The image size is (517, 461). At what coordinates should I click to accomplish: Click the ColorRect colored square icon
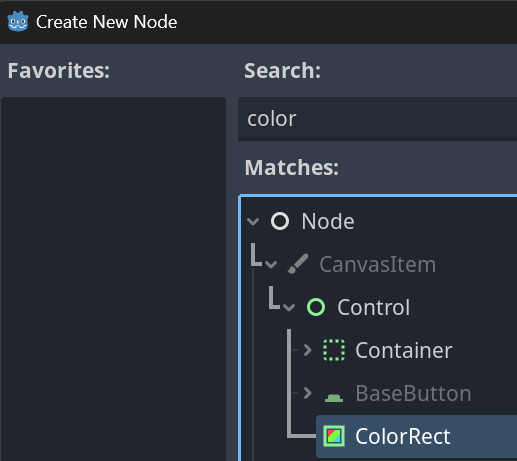(334, 436)
